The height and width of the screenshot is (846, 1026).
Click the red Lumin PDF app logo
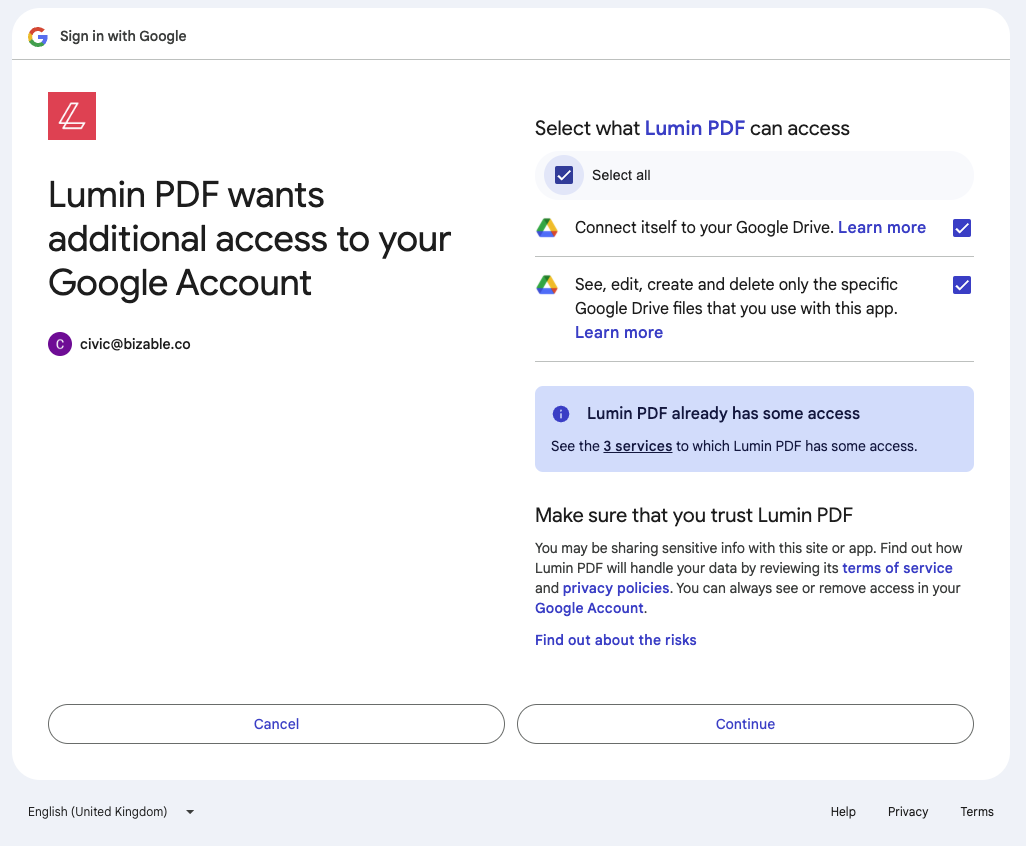pyautogui.click(x=72, y=116)
